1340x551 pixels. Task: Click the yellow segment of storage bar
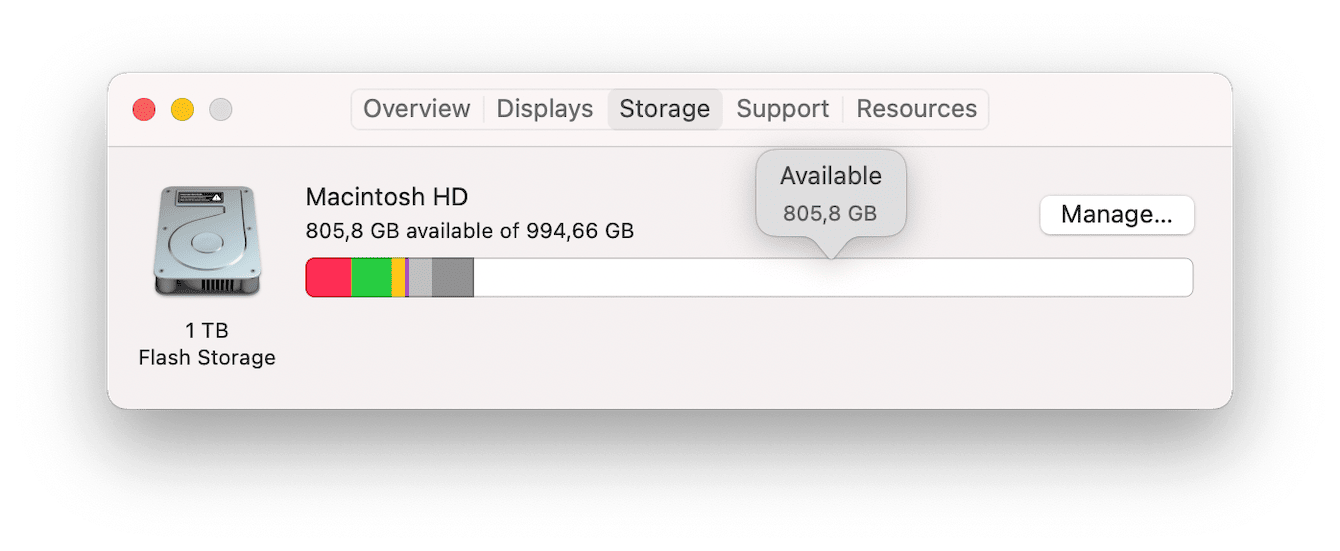[398, 278]
